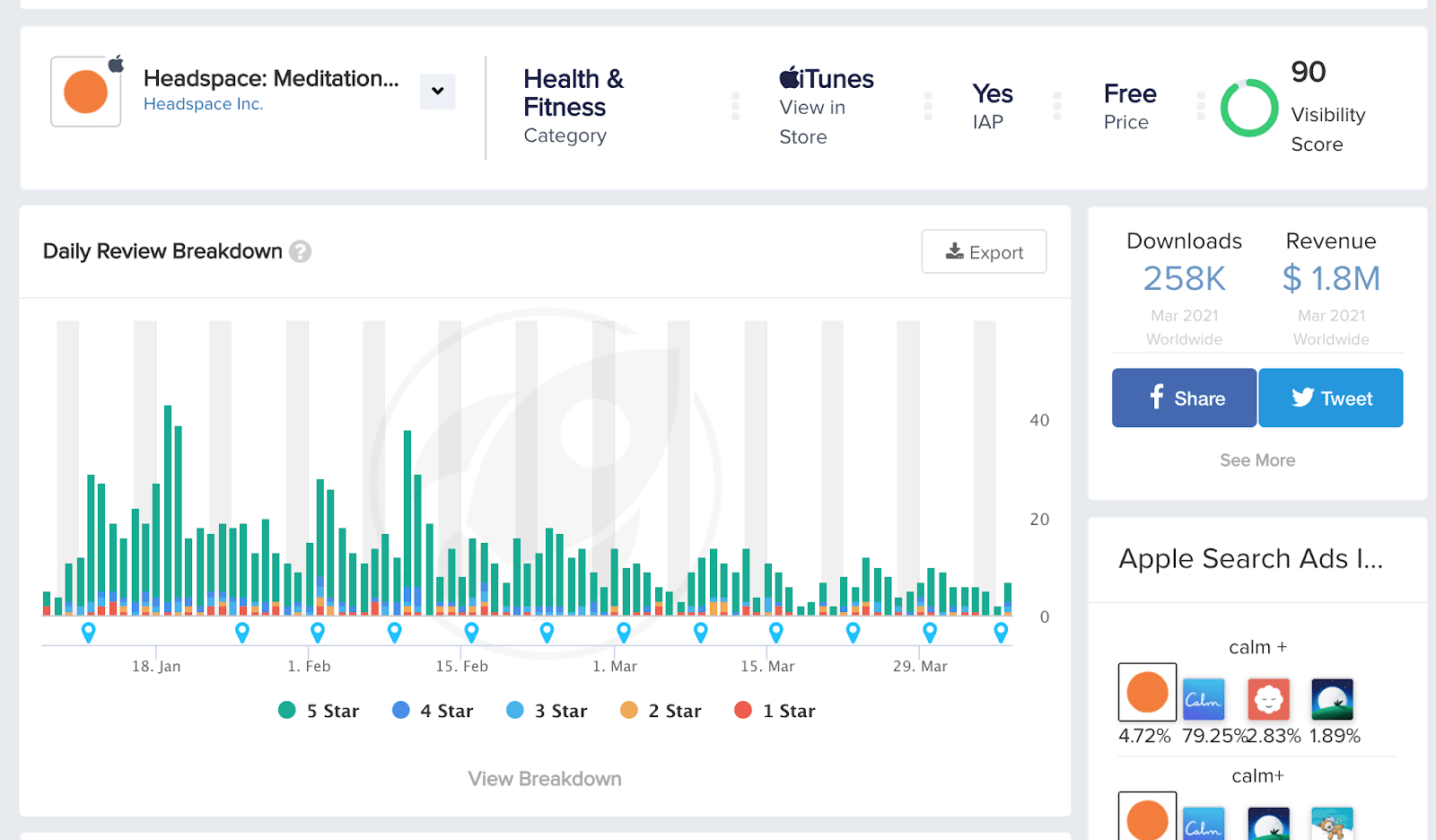Toggle the 5 Star legend series
Viewport: 1436px width, 840px height.
(319, 711)
